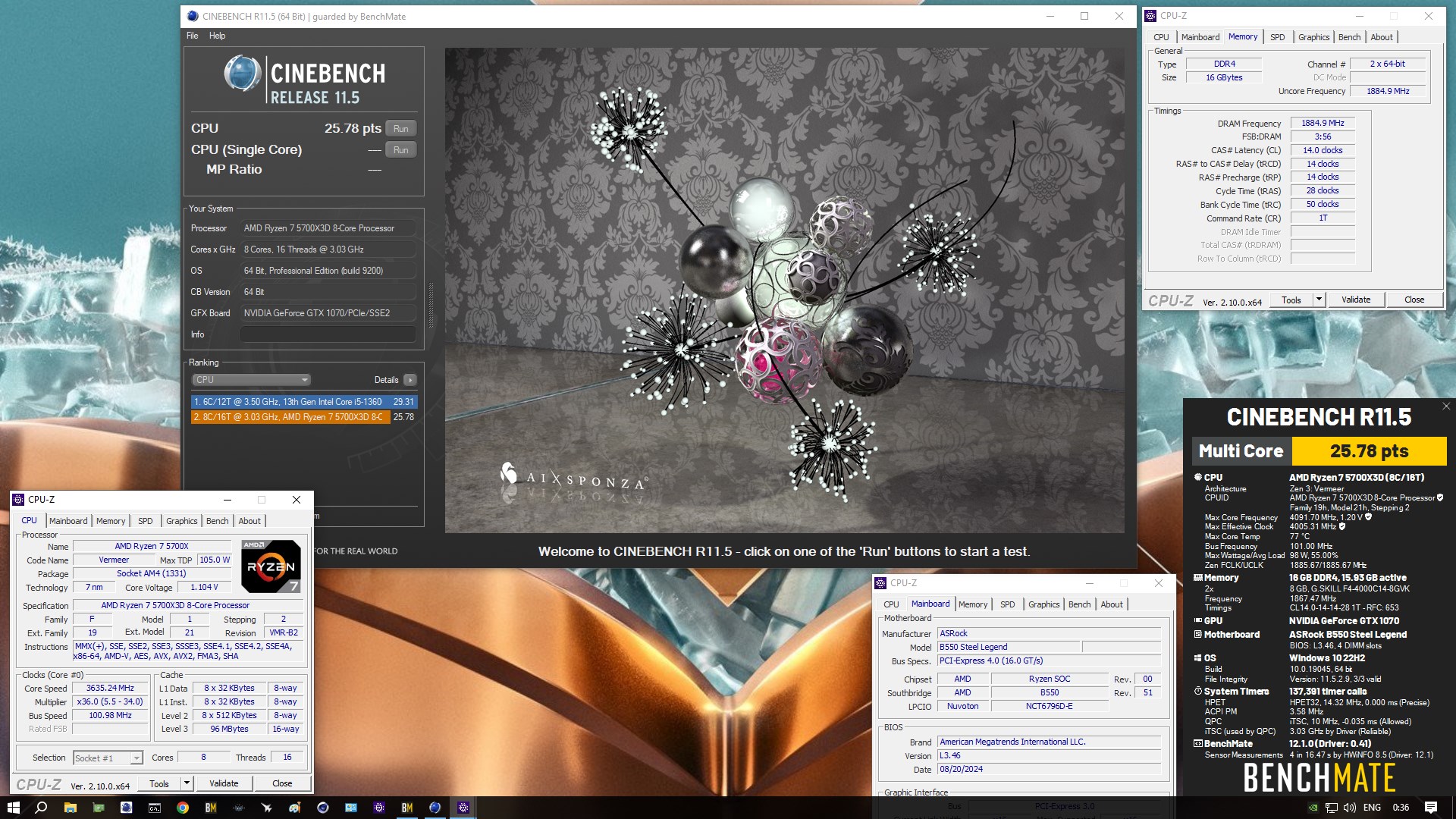Viewport: 1456px width, 819px height.
Task: Open File Explorer from taskbar
Action: coord(70,808)
